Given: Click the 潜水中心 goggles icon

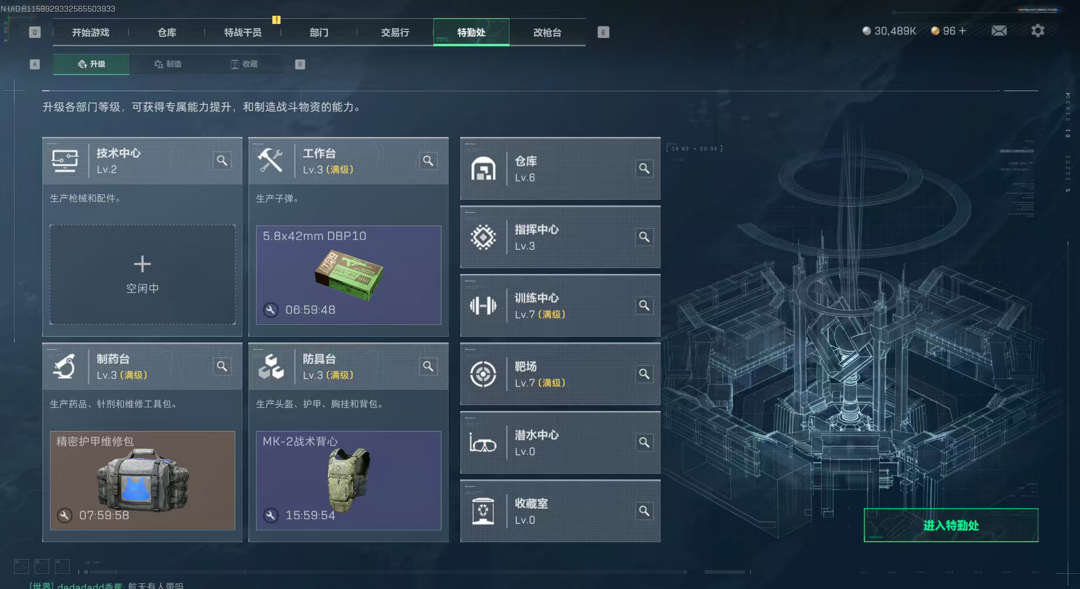Looking at the screenshot, I should click(x=483, y=443).
